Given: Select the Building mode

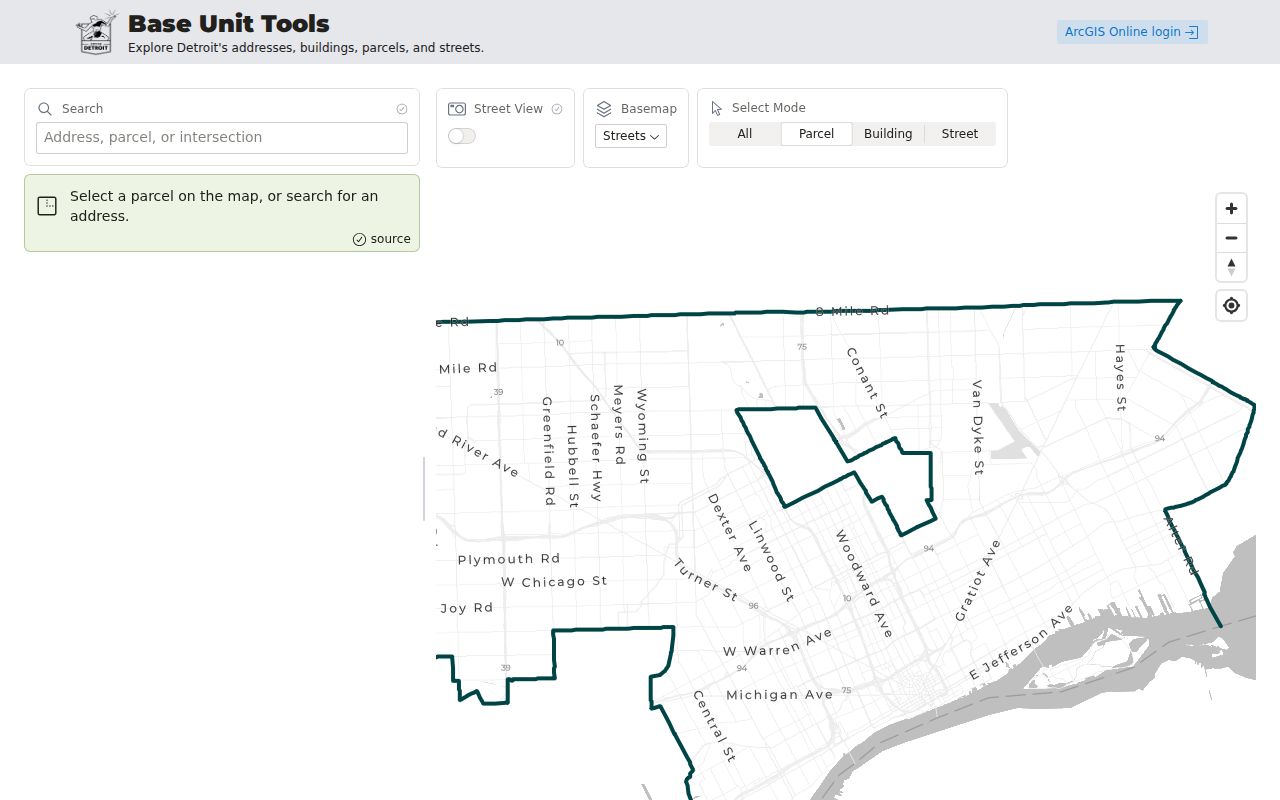Looking at the screenshot, I should click(x=888, y=134).
